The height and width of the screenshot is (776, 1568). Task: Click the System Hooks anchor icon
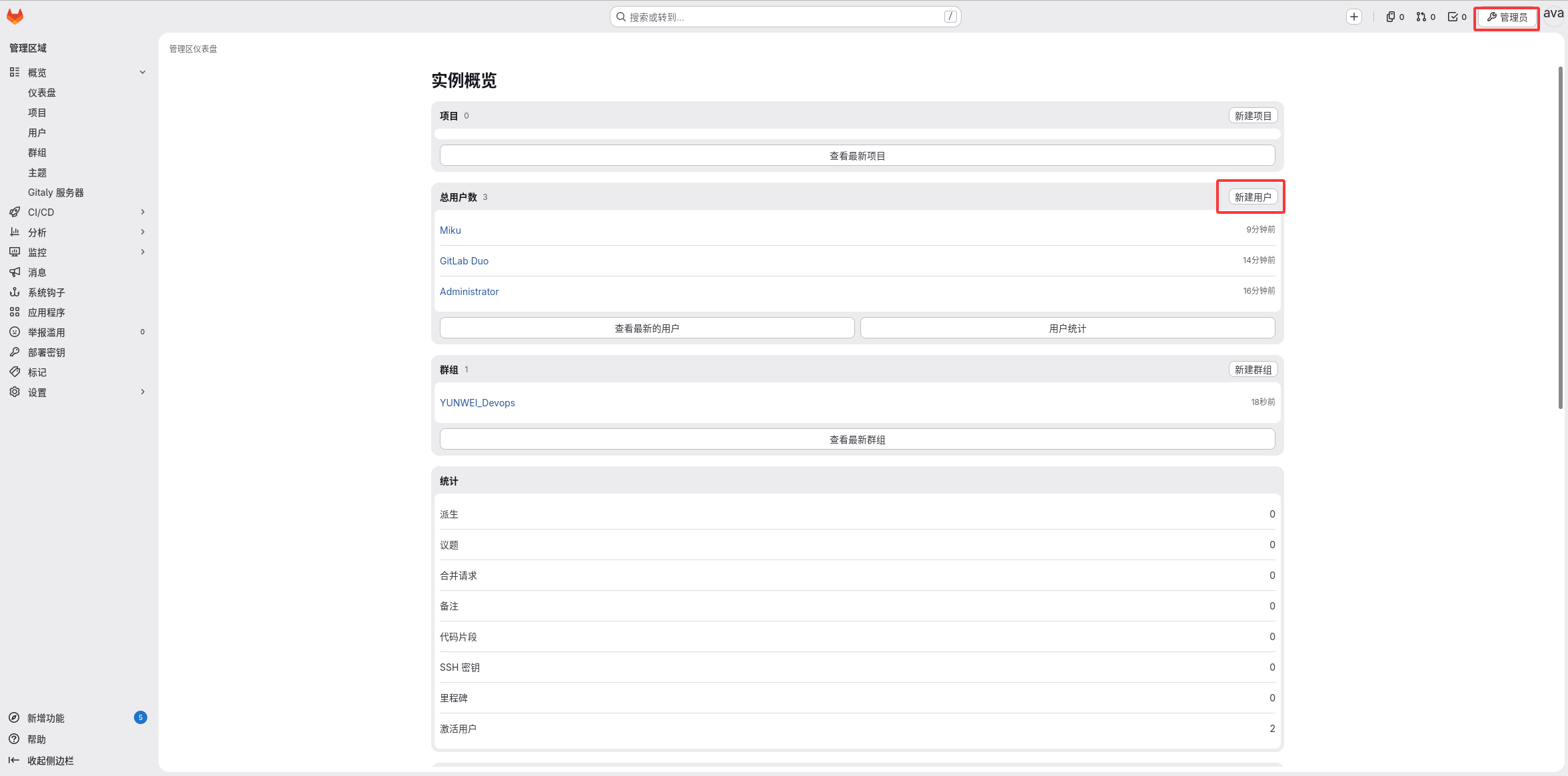[x=15, y=292]
